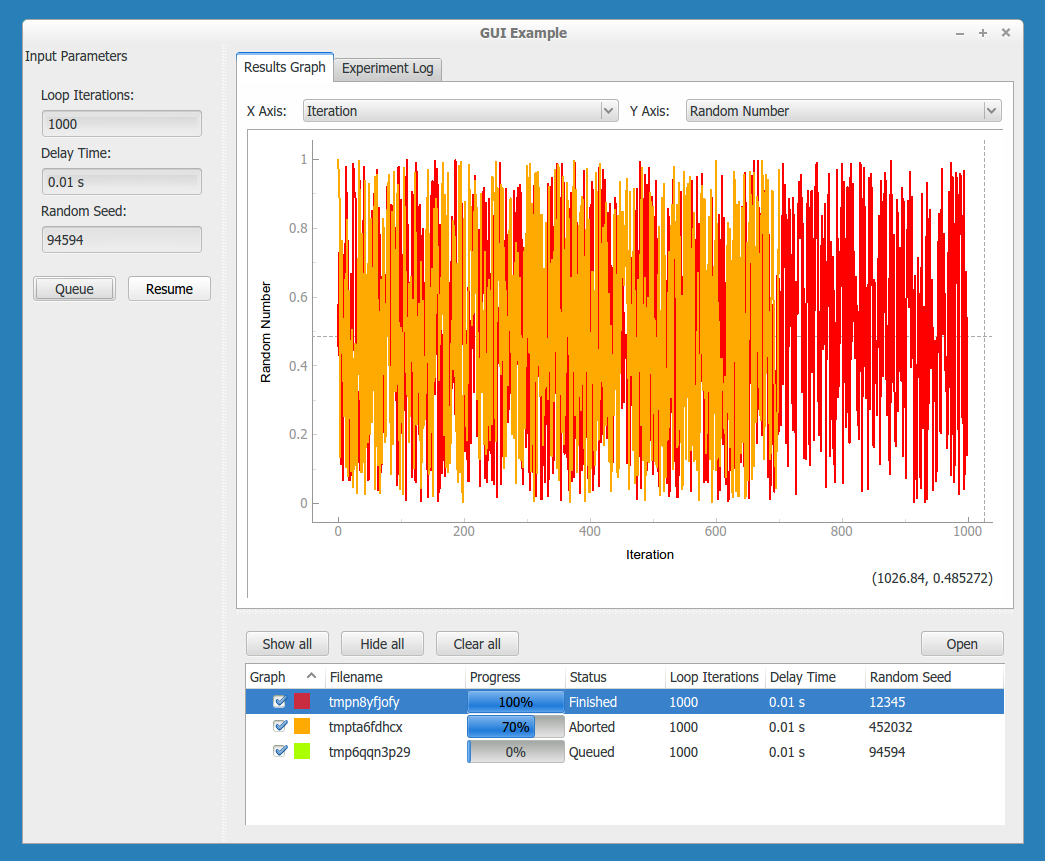Click the Resume button
1045x861 pixels.
point(169,289)
